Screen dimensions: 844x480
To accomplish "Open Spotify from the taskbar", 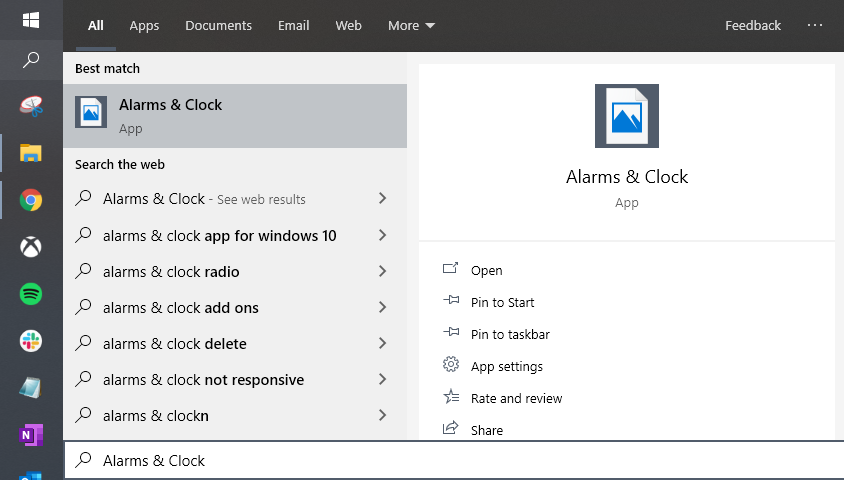I will click(x=31, y=294).
